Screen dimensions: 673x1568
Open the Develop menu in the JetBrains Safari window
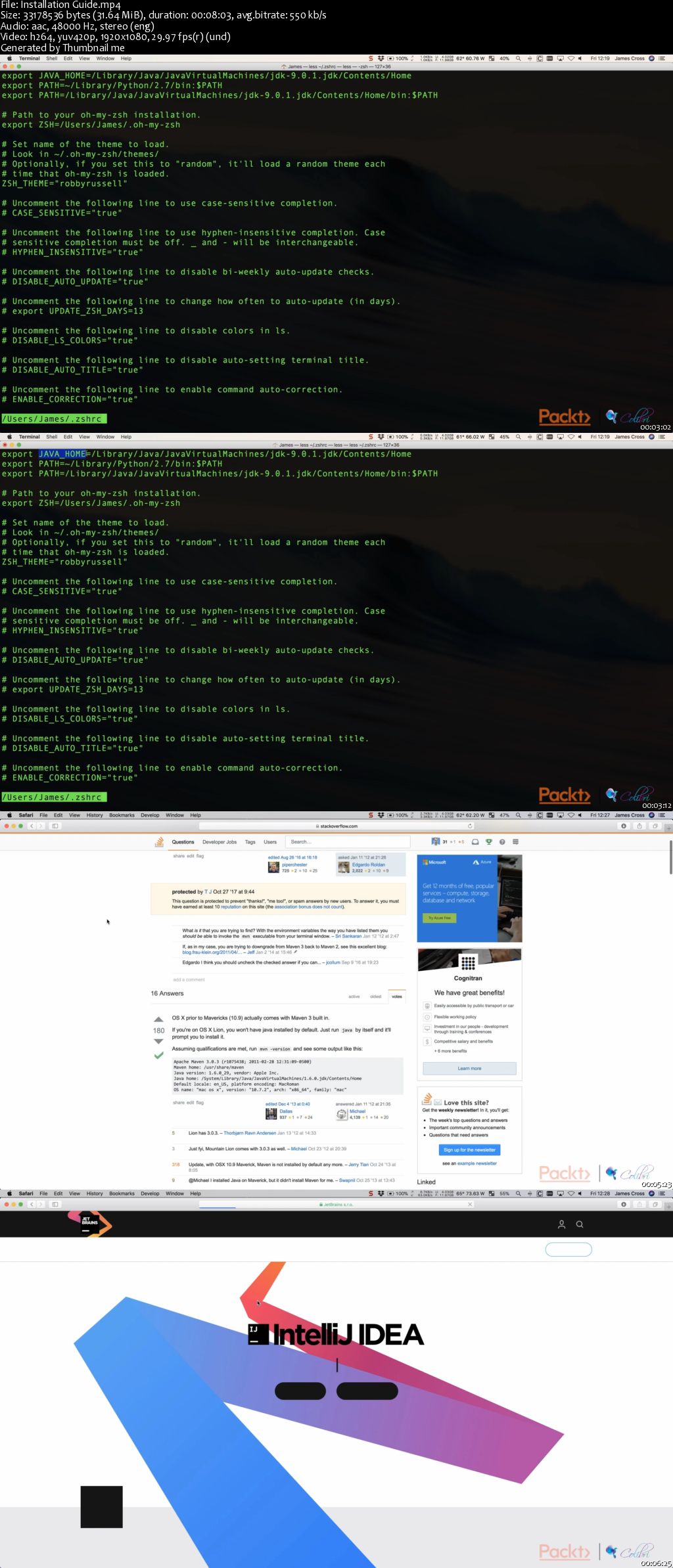150,1194
